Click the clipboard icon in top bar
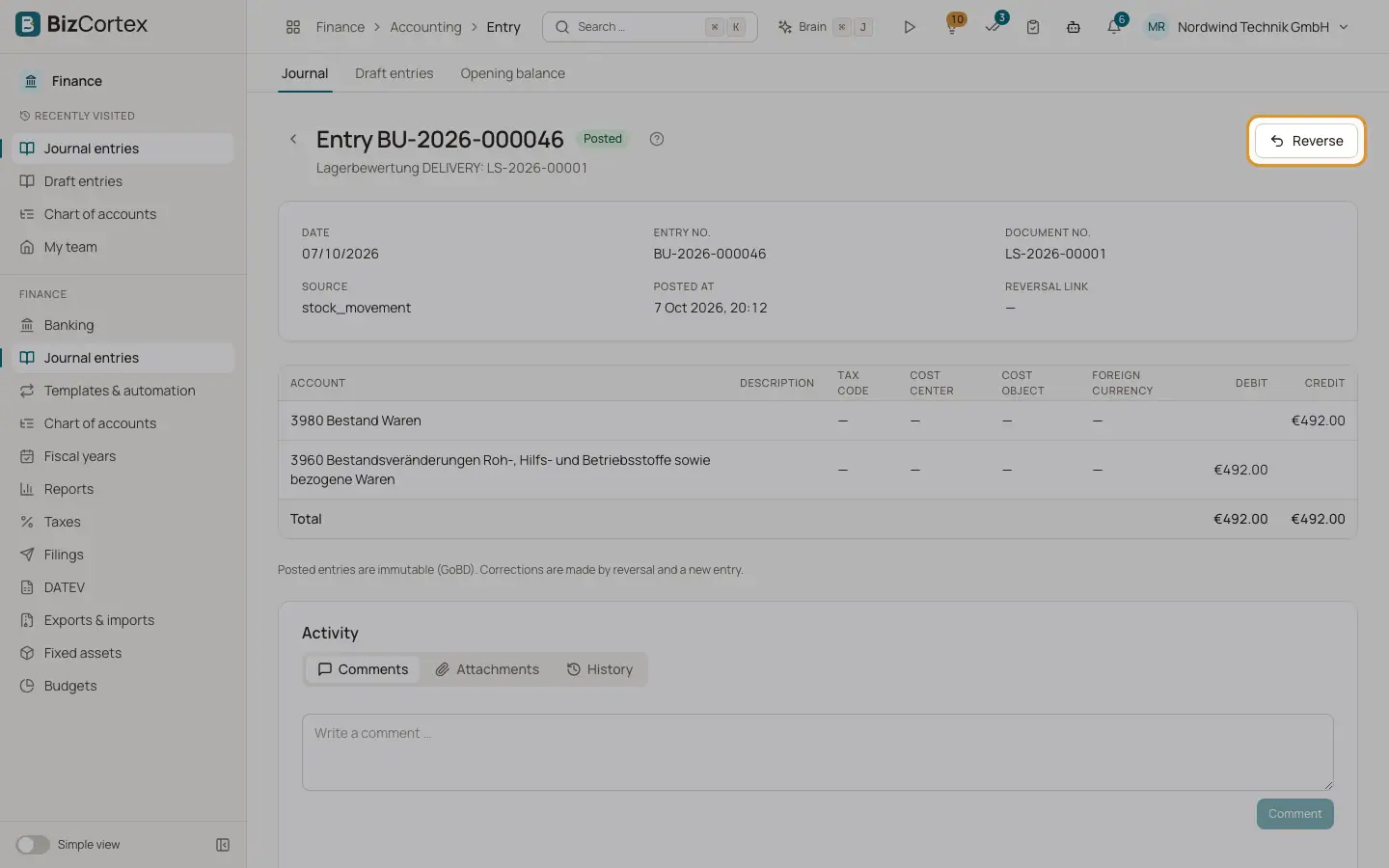Viewport: 1389px width, 868px height. [x=1033, y=27]
